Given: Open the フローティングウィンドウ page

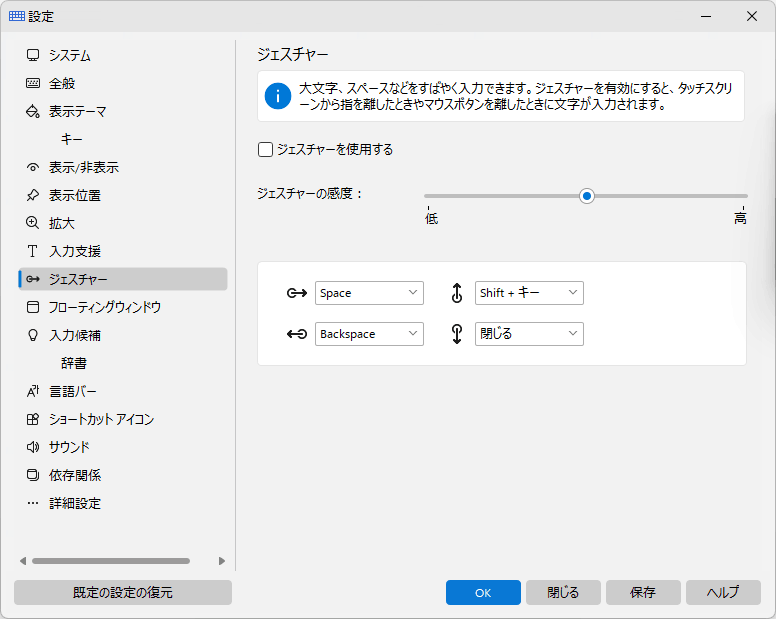Looking at the screenshot, I should click(123, 307).
